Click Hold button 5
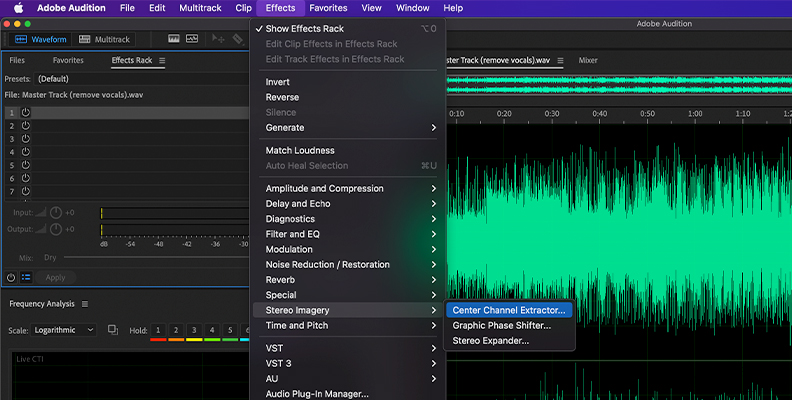 230,330
